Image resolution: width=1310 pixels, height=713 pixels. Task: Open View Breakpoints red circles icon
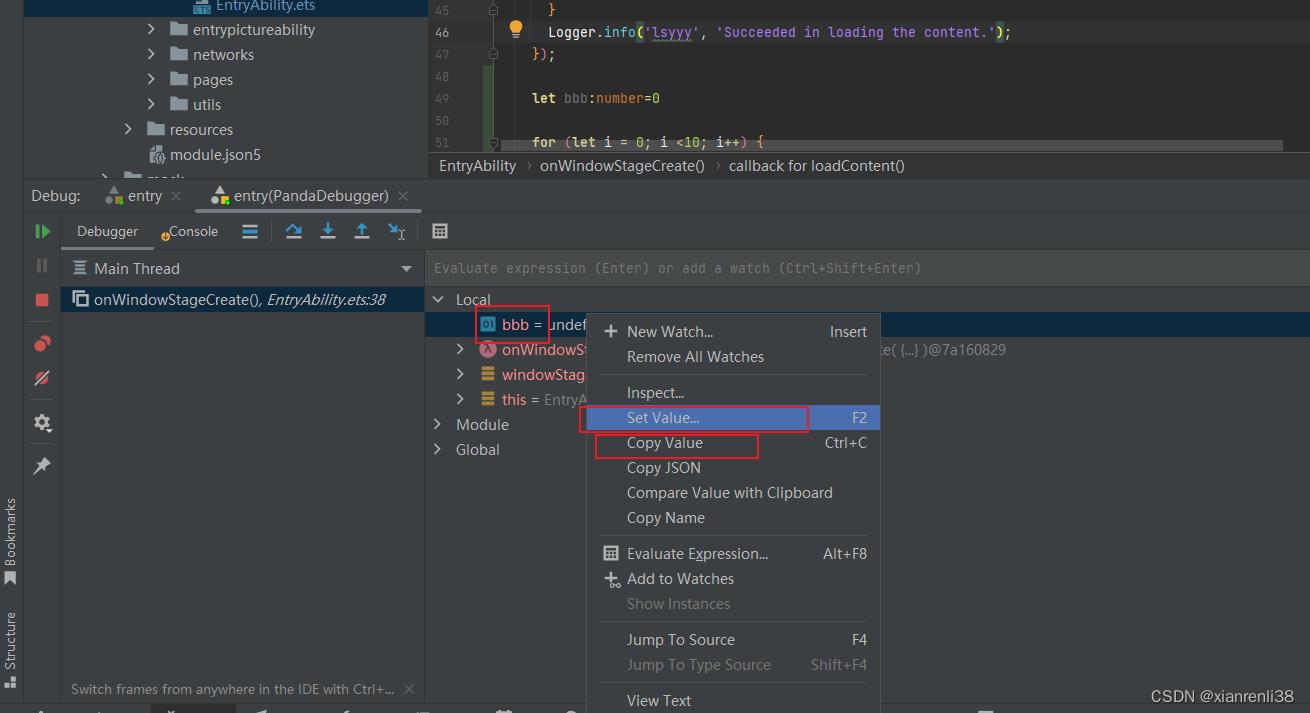point(42,344)
